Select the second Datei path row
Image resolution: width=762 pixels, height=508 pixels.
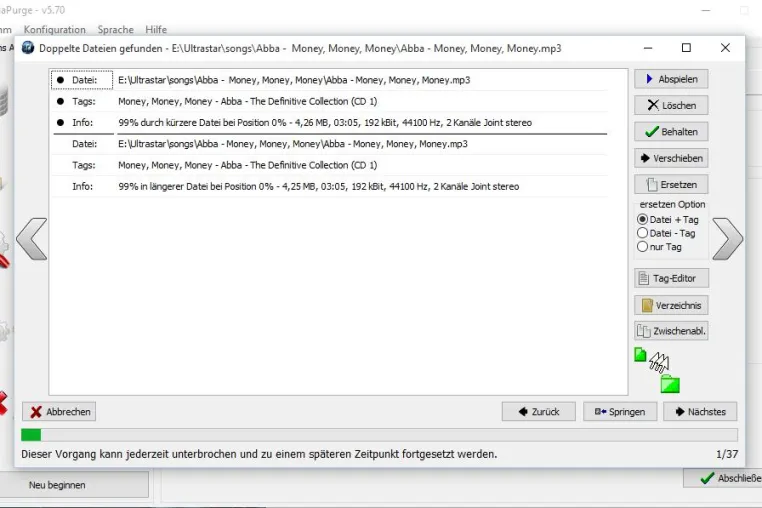coord(330,144)
